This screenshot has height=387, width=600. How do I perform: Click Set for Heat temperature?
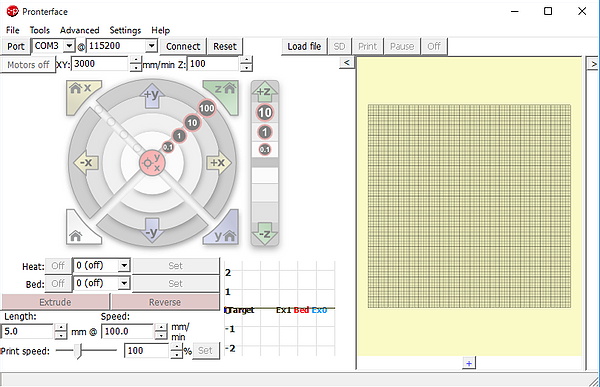176,266
